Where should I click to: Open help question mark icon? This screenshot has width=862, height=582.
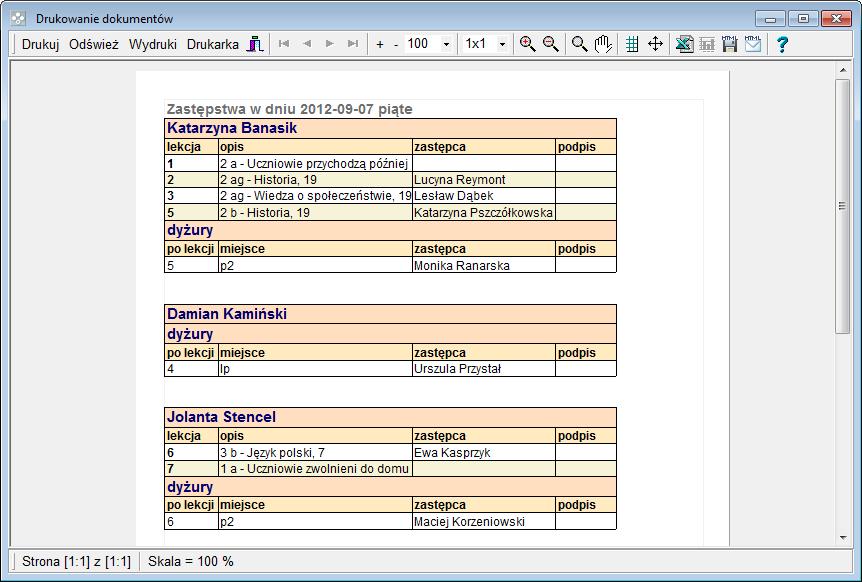point(782,44)
